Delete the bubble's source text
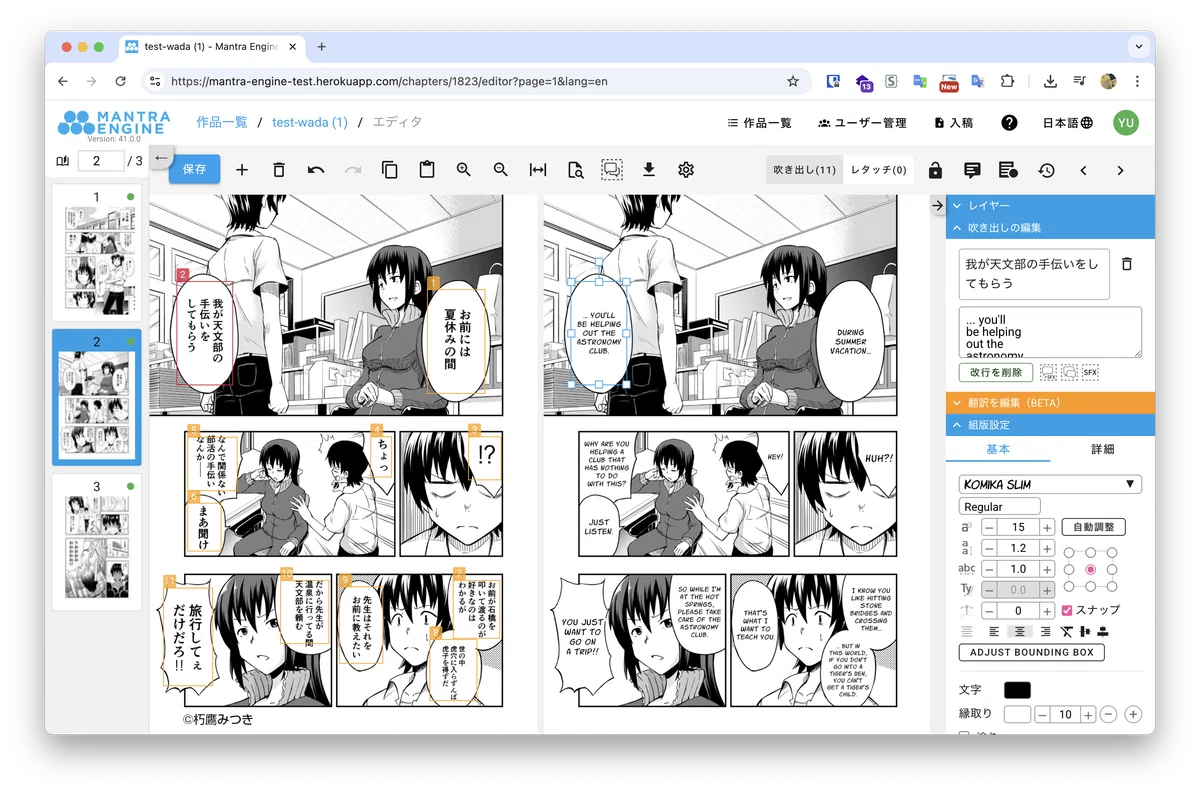 (x=1127, y=264)
